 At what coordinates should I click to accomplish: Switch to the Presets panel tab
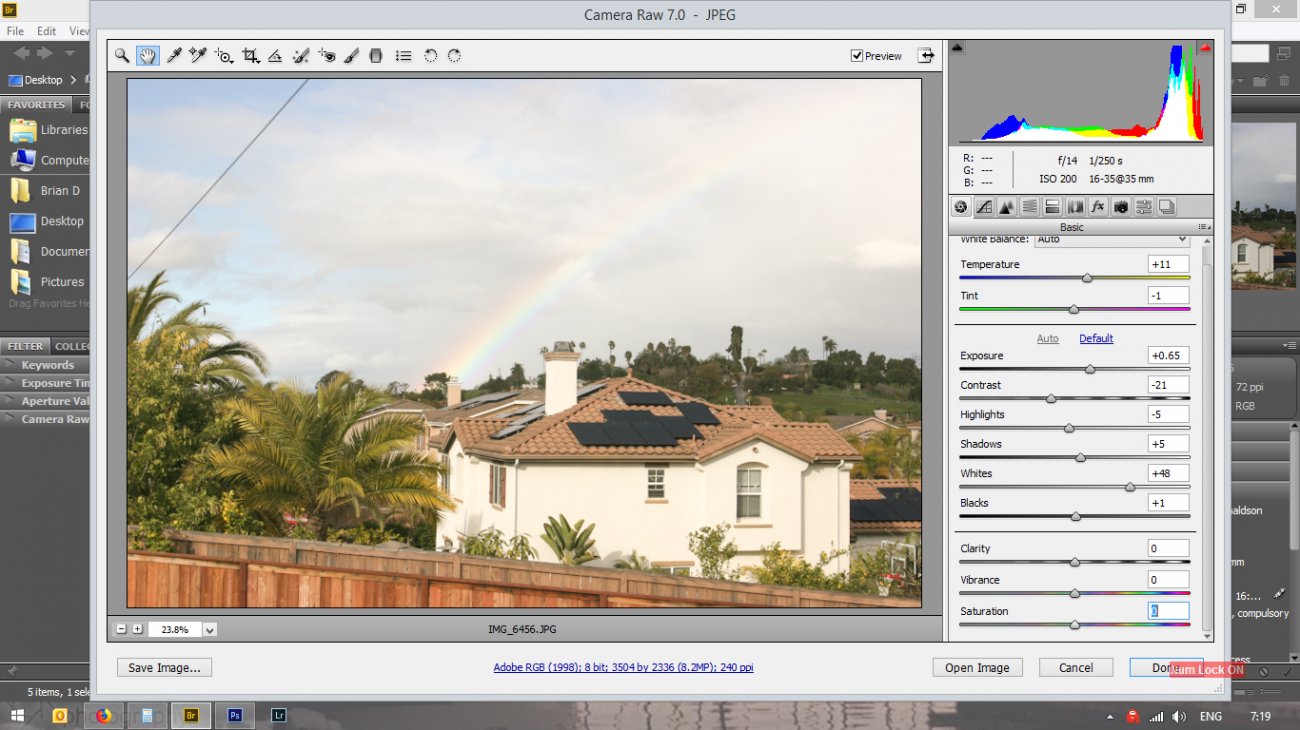coord(1144,207)
